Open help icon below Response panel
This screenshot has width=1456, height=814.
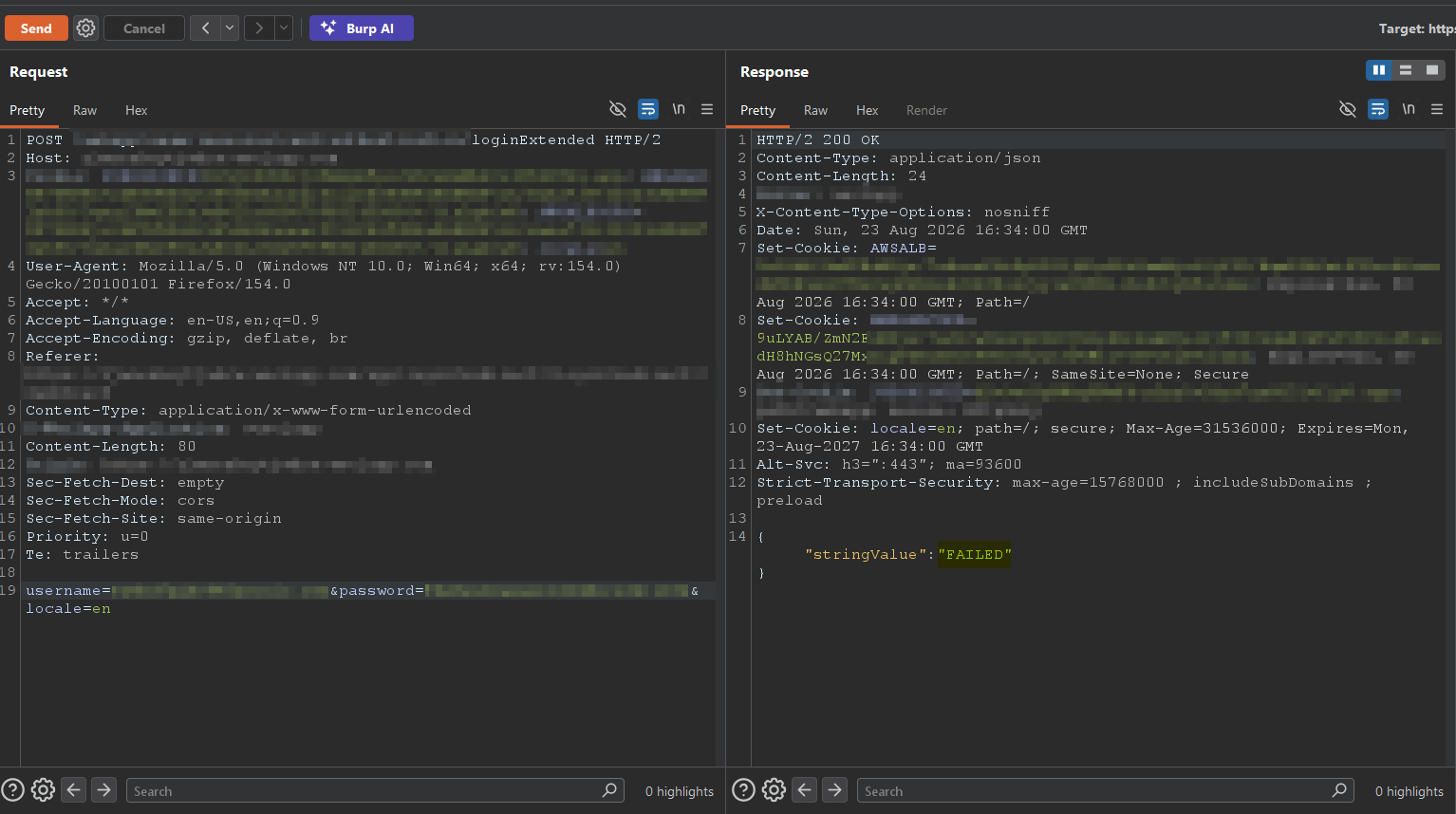(744, 789)
